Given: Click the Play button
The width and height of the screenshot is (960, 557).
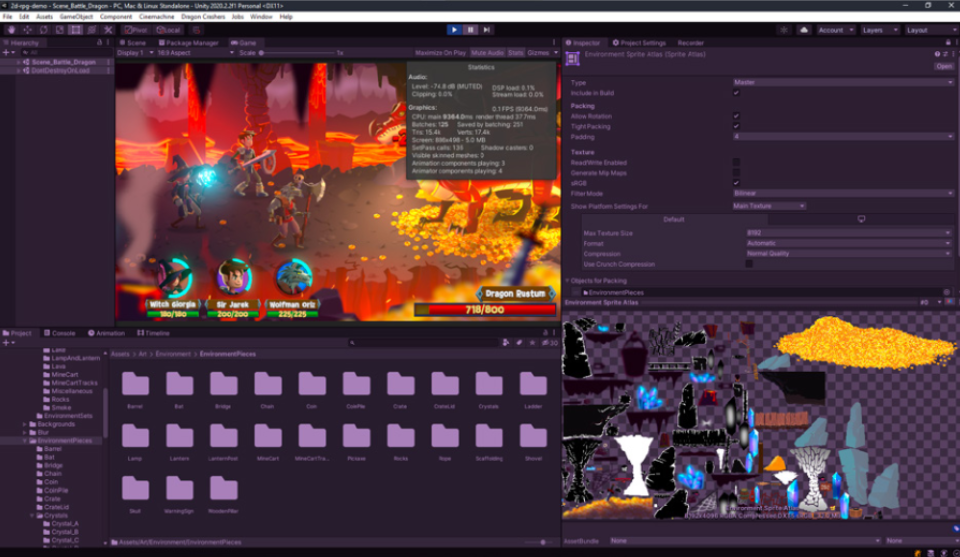Looking at the screenshot, I should (454, 29).
